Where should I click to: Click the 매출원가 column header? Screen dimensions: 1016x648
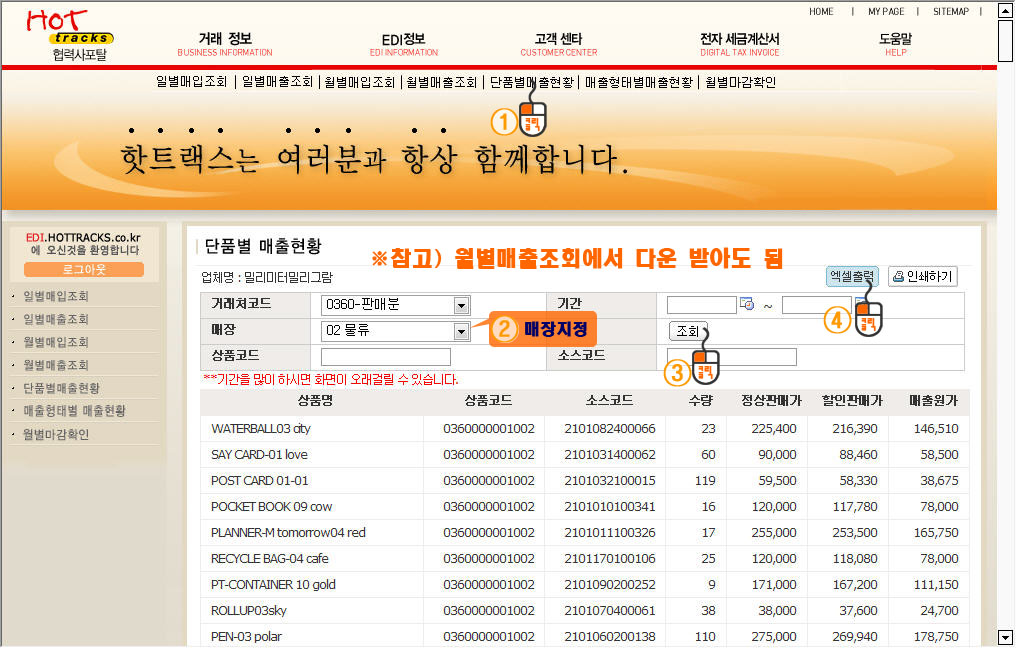coord(933,400)
